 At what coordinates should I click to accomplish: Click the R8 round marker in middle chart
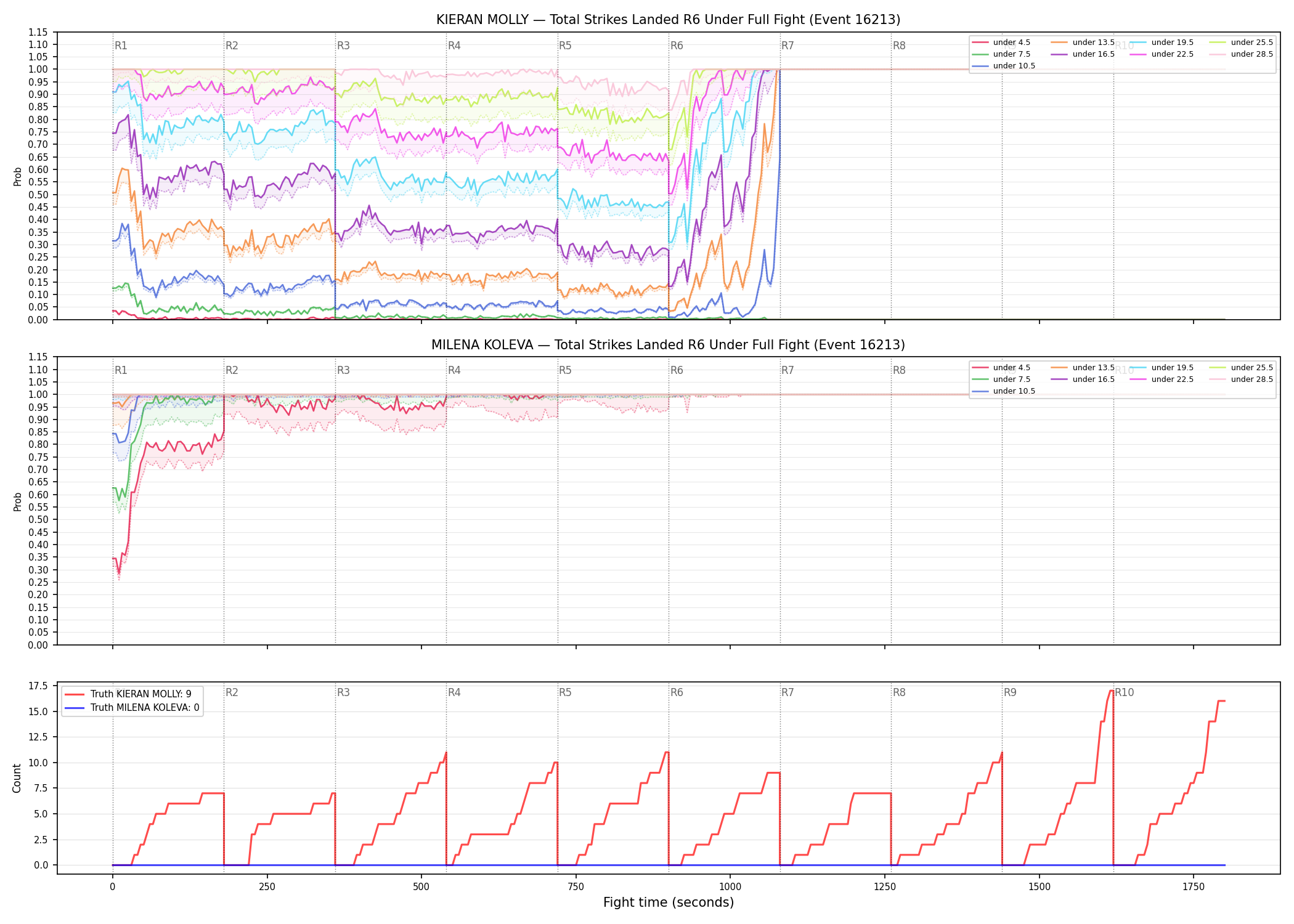click(899, 370)
